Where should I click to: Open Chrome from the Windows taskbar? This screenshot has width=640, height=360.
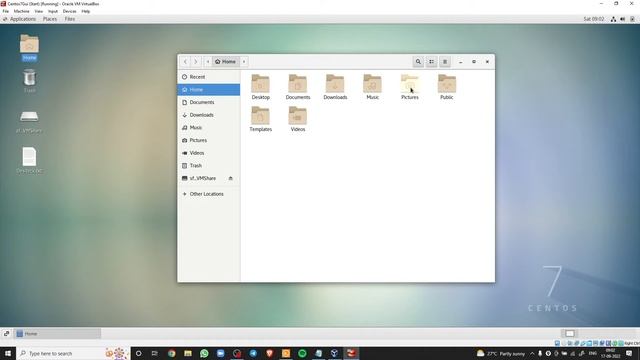(x=171, y=353)
